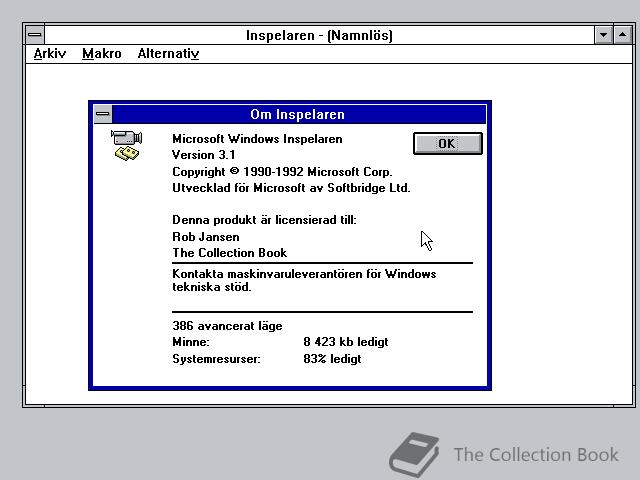Open the Arkiv menu

pyautogui.click(x=50, y=53)
